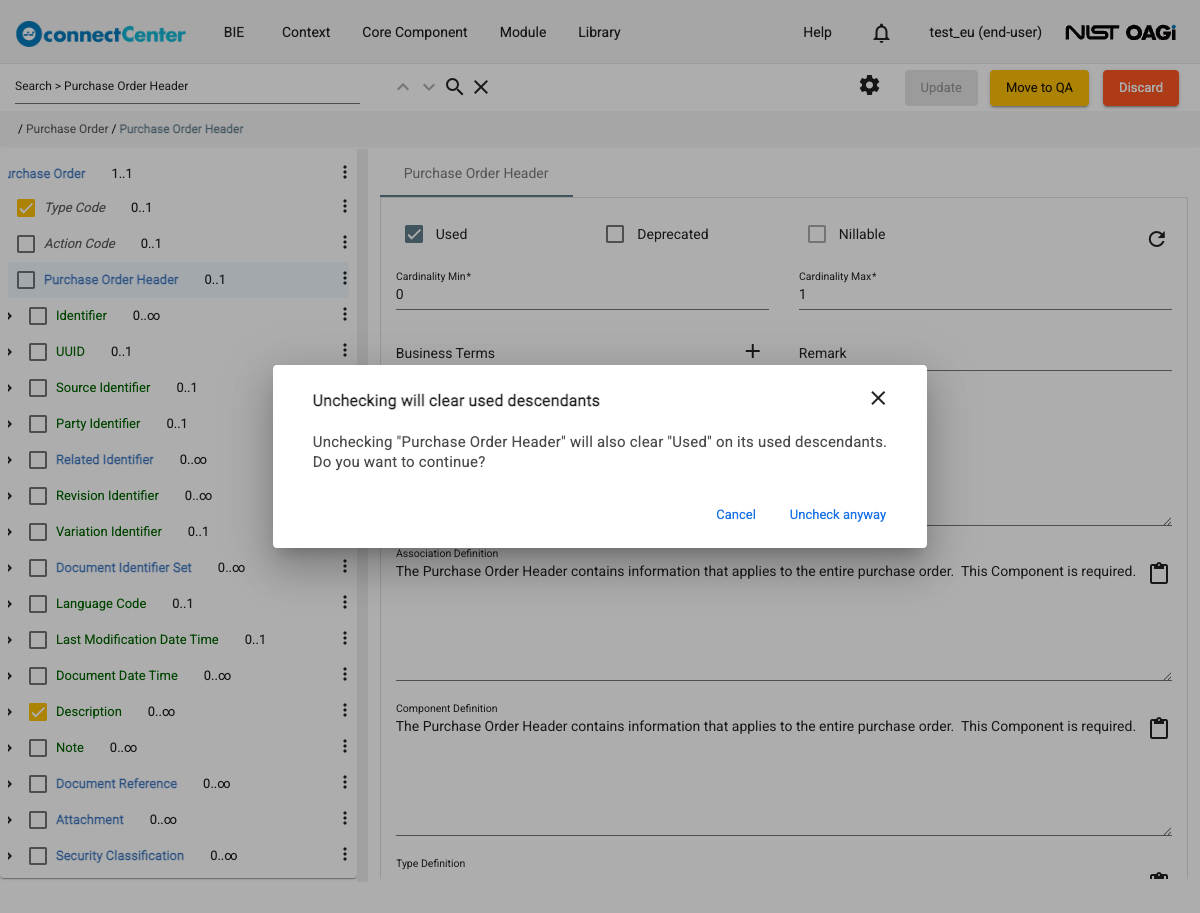Image resolution: width=1200 pixels, height=913 pixels.
Task: Select the Purchase Order Header tab
Action: 476,173
